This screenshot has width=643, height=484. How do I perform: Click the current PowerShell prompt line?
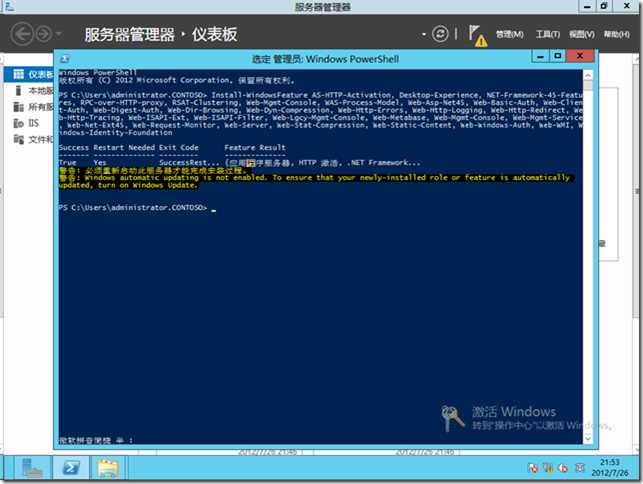point(137,208)
